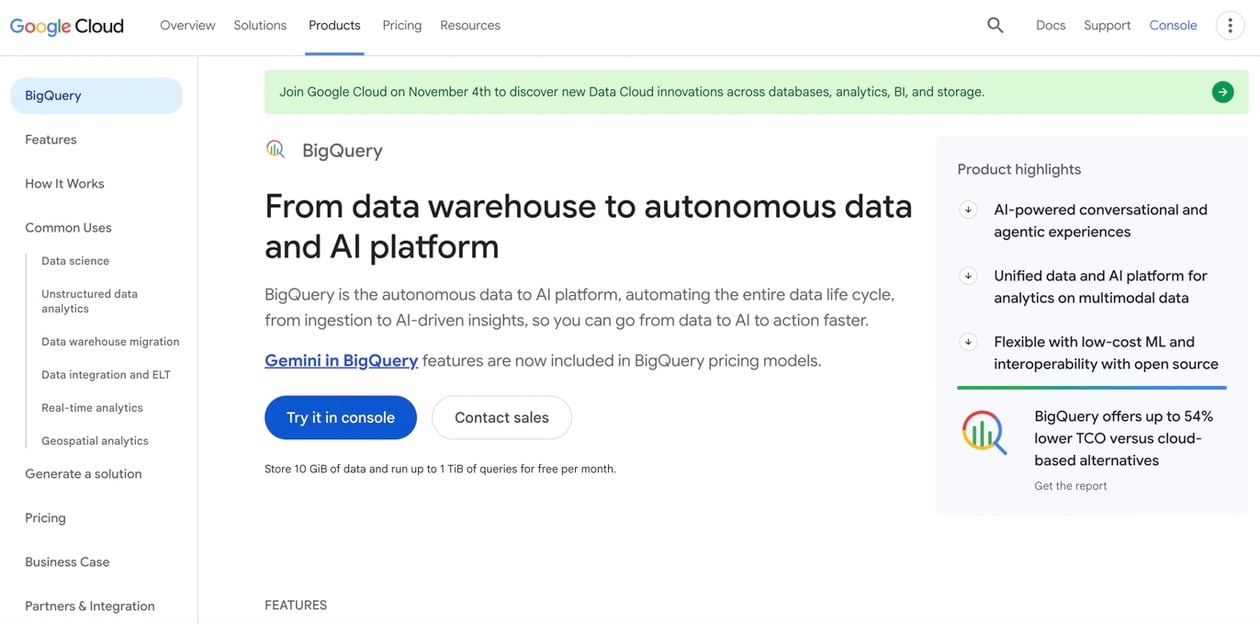Open the Pricing item in top navigation

coord(402,25)
